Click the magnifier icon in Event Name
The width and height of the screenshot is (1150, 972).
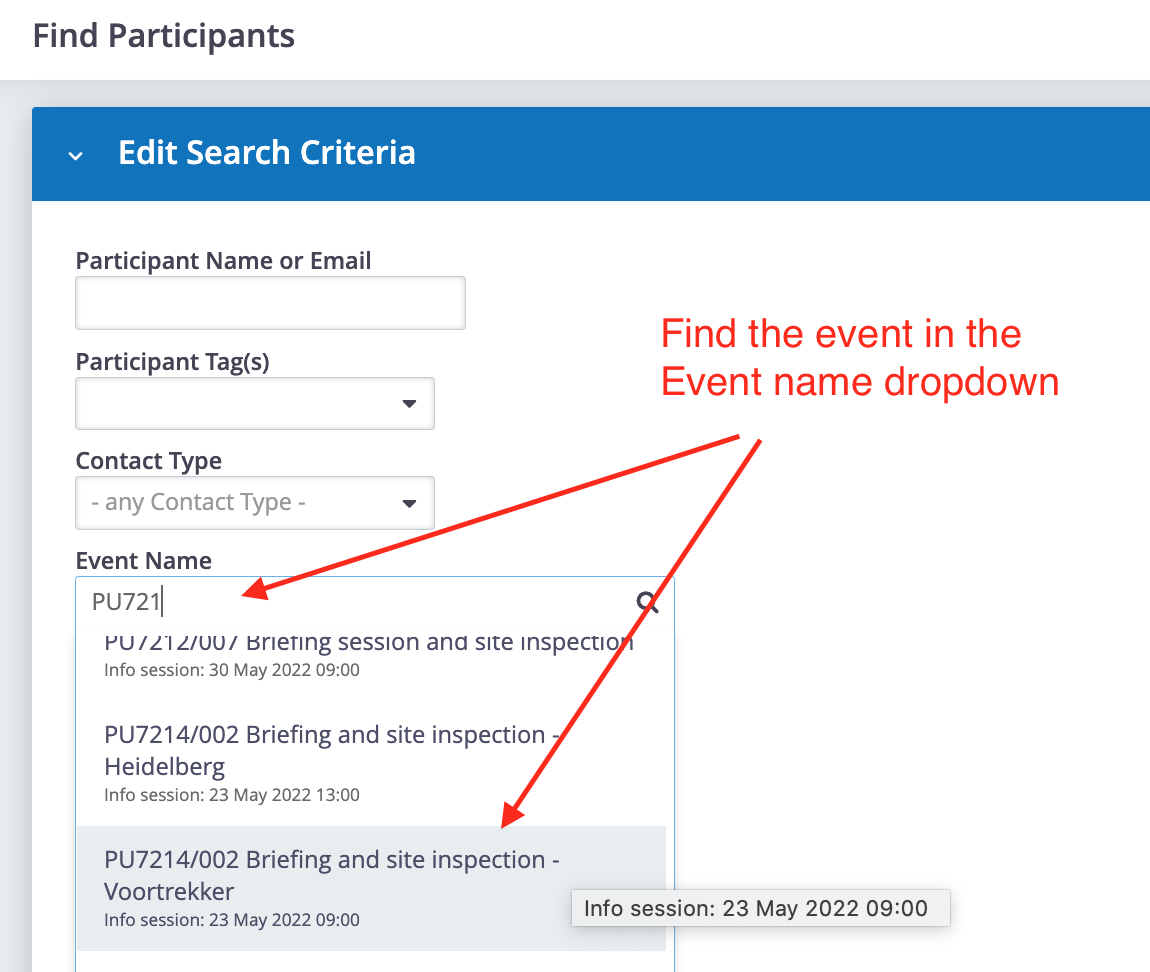pyautogui.click(x=647, y=602)
